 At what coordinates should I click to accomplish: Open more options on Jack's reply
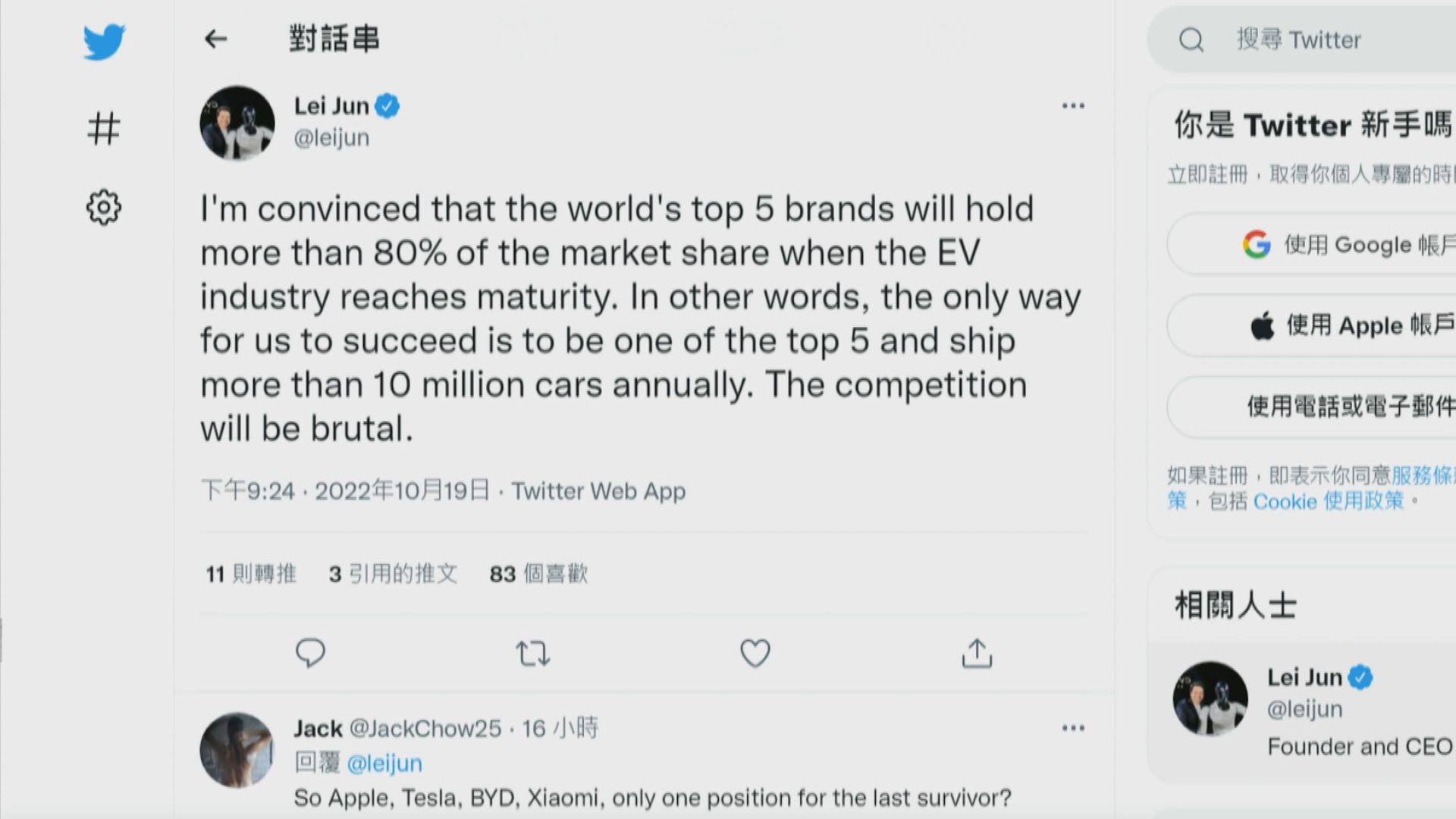(x=1073, y=728)
